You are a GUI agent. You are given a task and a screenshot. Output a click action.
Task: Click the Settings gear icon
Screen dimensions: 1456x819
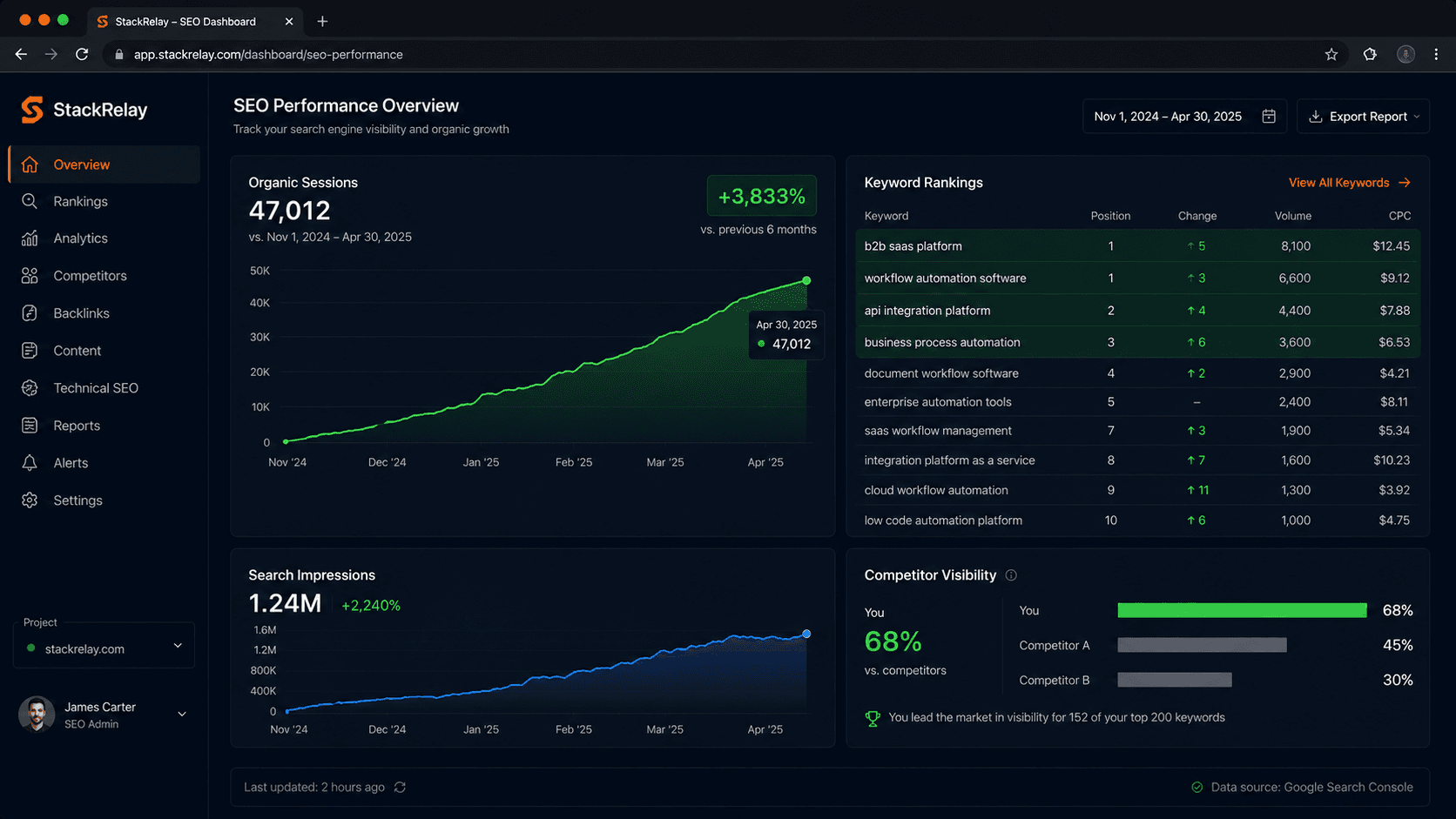tap(30, 500)
